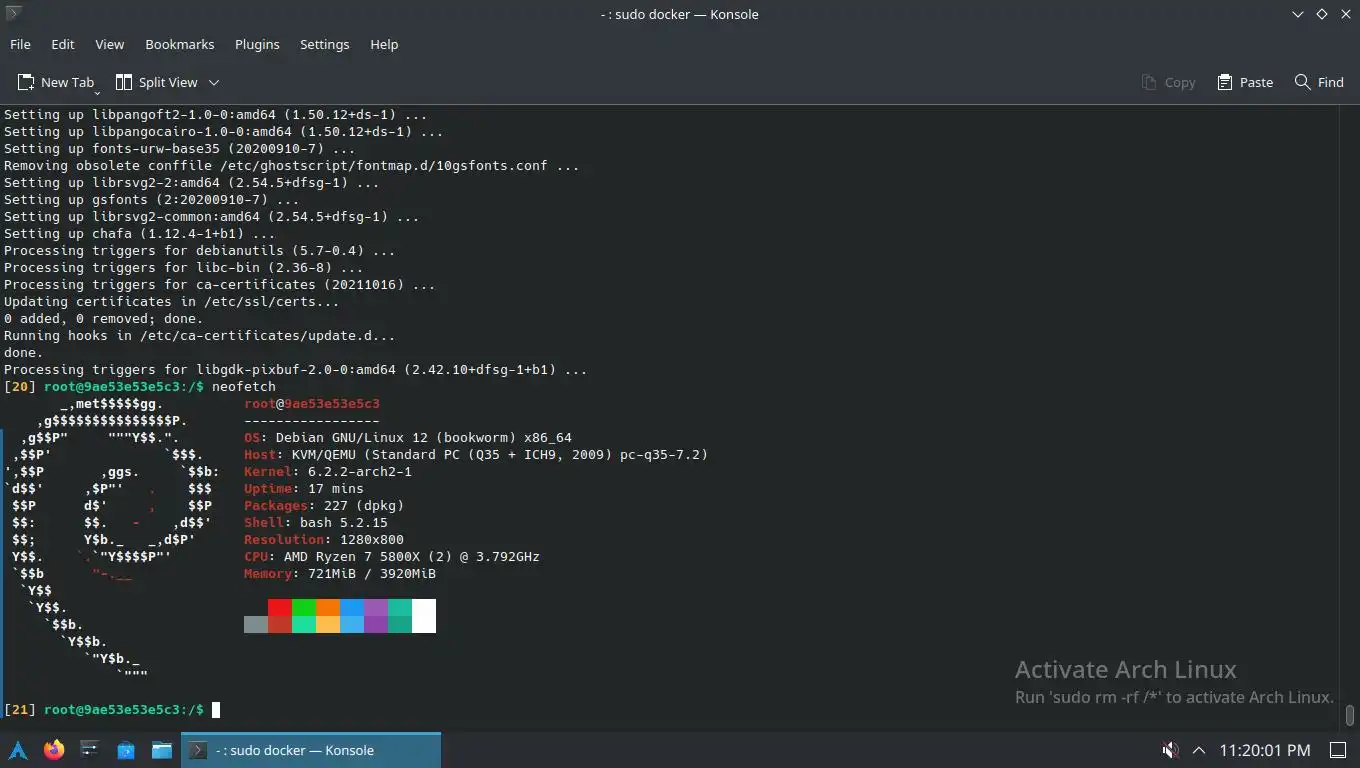The height and width of the screenshot is (768, 1360).
Task: Click the muted volume tray icon
Action: point(1169,750)
